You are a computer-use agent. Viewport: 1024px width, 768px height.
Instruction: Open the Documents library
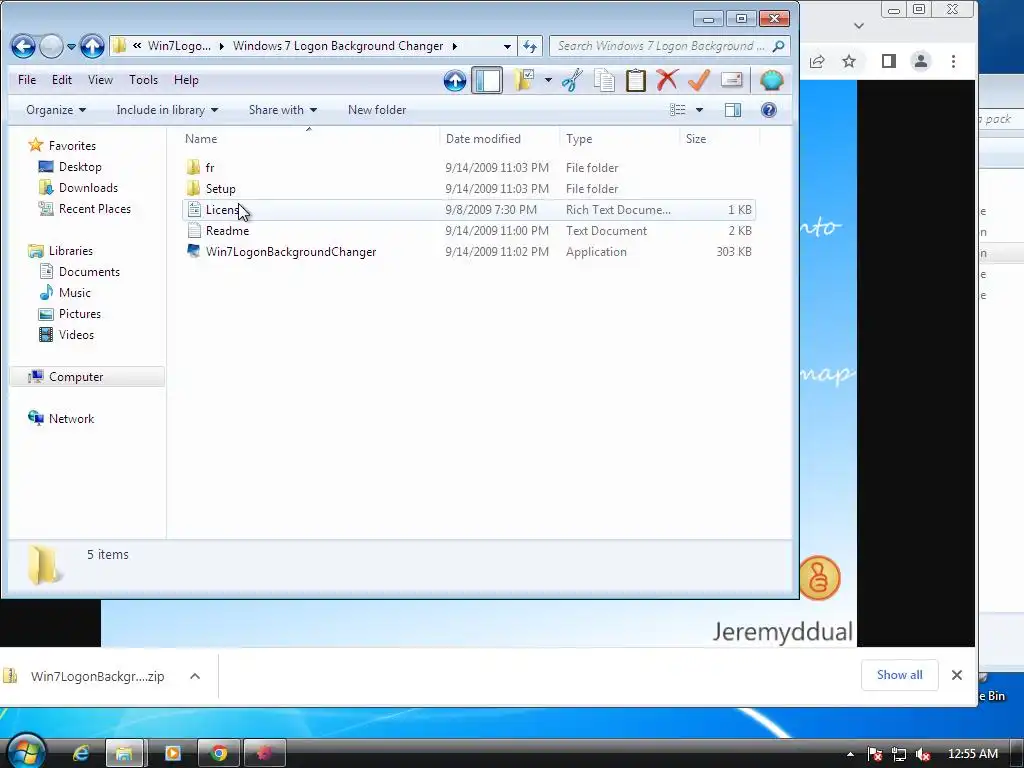[x=89, y=272]
